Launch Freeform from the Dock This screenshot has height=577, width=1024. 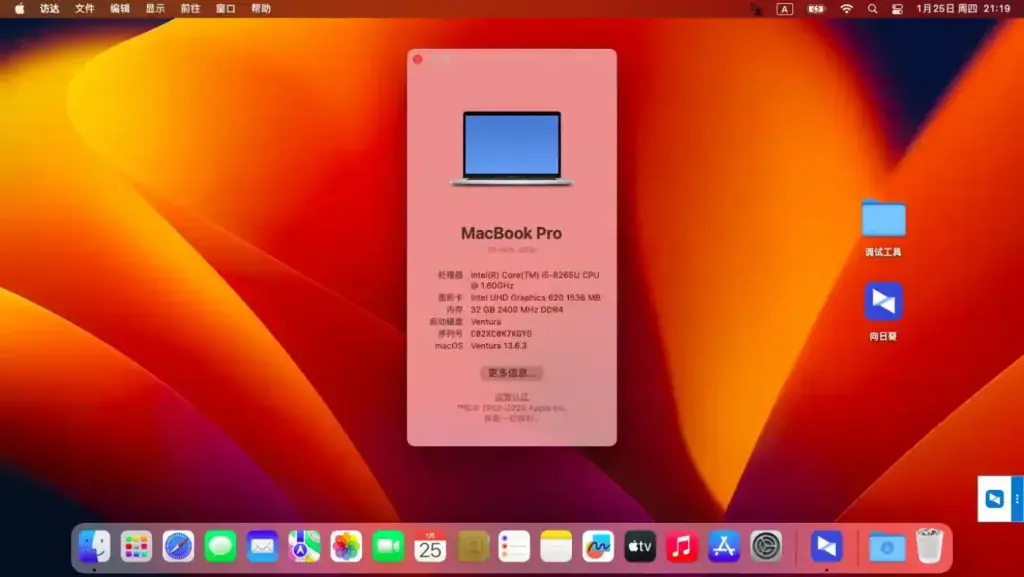598,546
